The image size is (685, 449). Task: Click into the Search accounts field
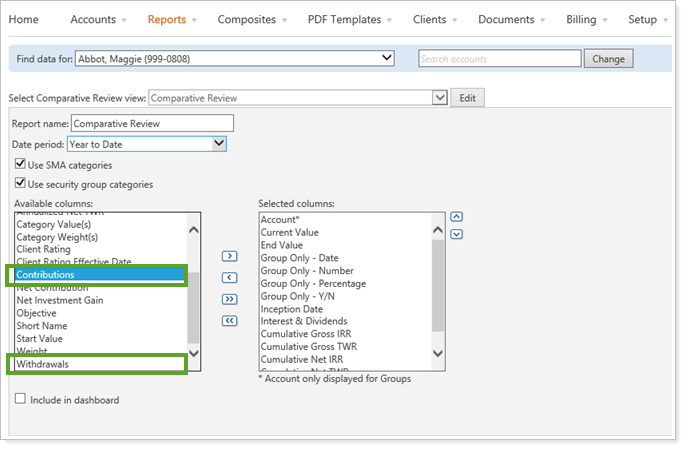tap(499, 59)
